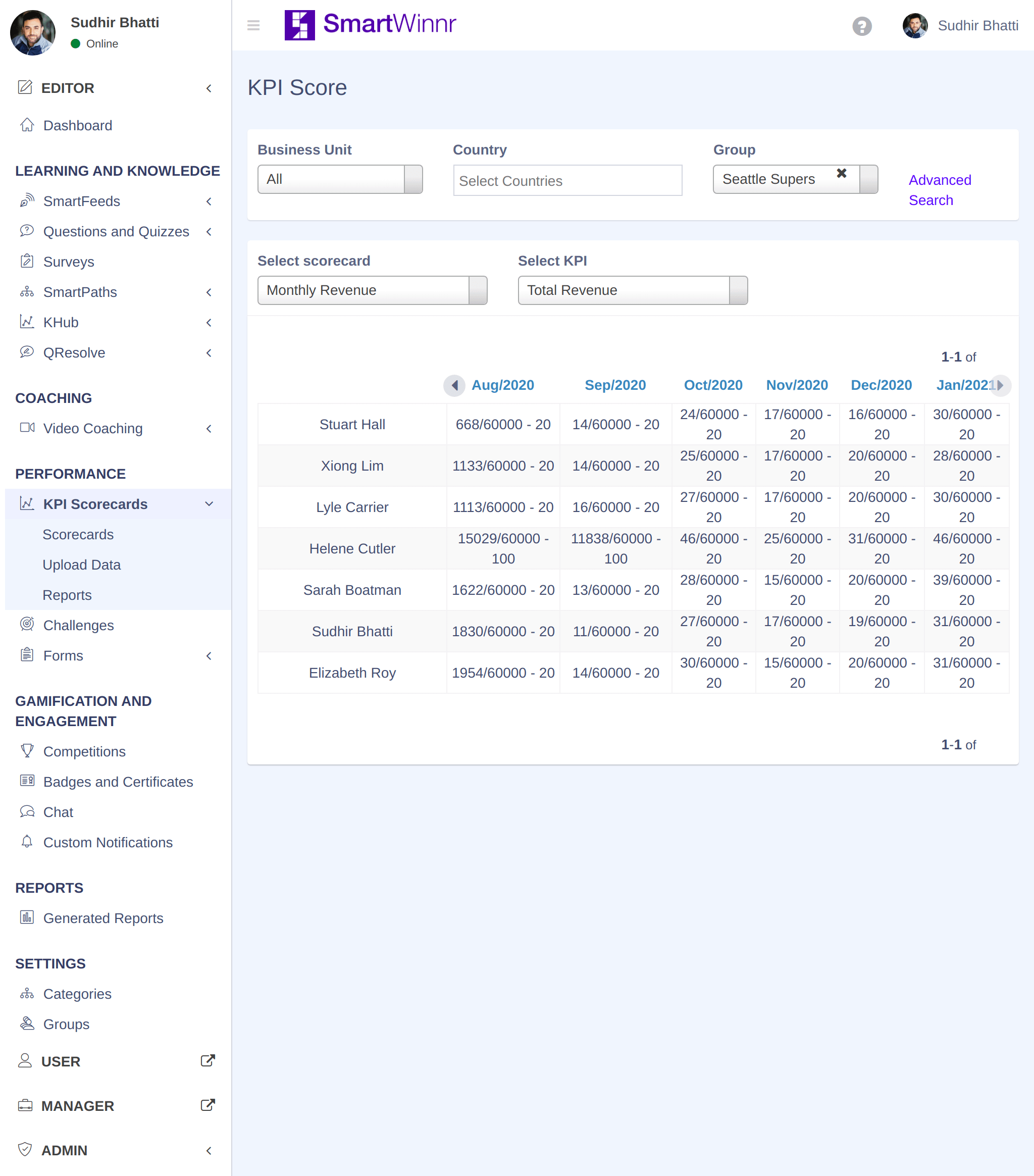The width and height of the screenshot is (1034, 1176).
Task: Click the Competitions trophy icon
Action: 27,750
